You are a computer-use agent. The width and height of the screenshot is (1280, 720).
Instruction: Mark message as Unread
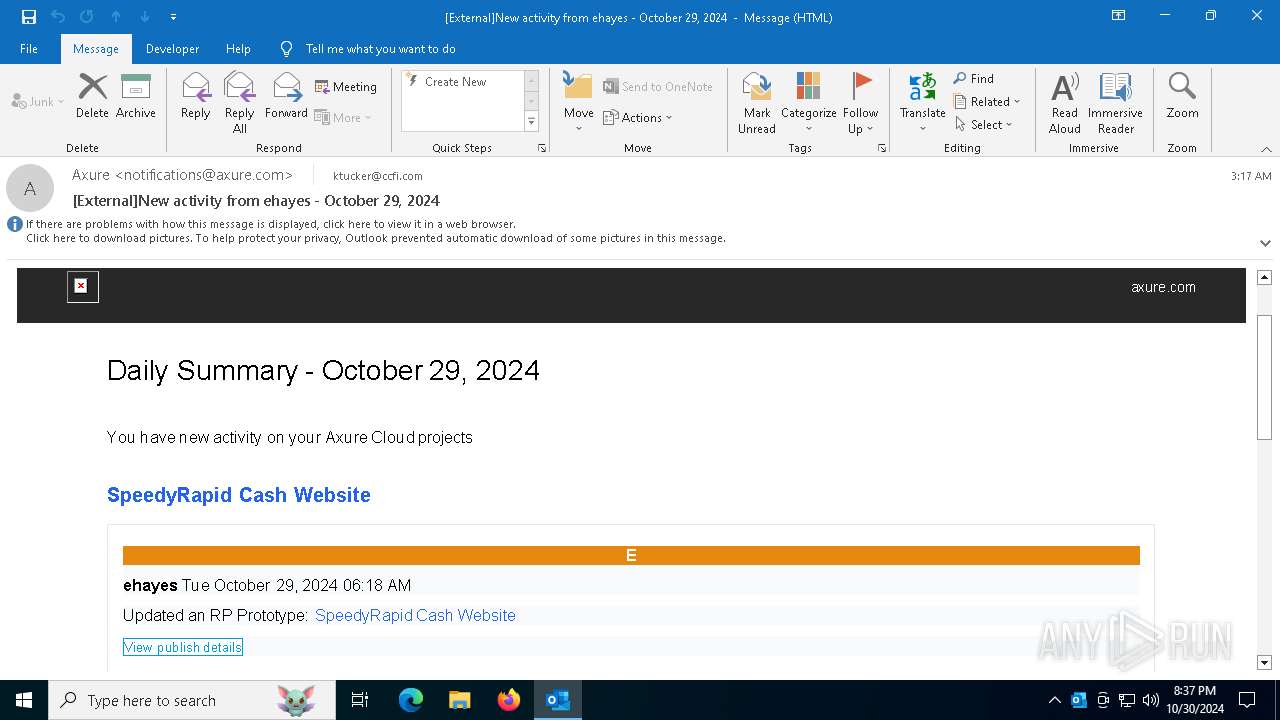757,102
